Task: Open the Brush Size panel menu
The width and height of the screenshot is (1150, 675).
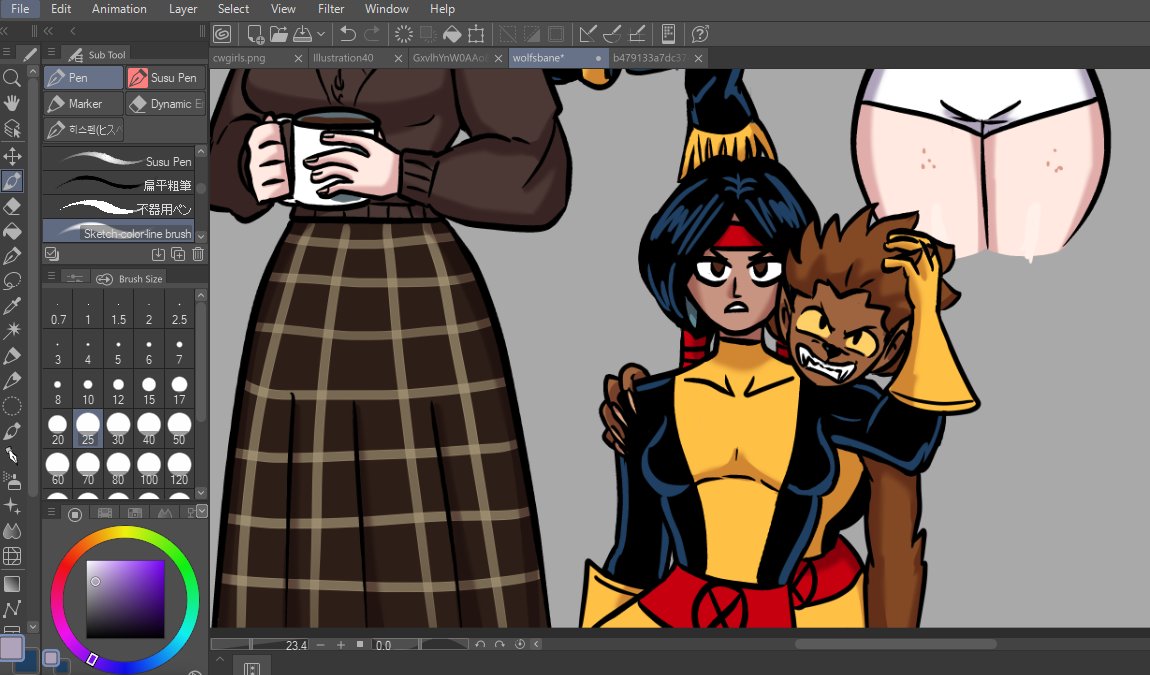Action: pos(51,277)
